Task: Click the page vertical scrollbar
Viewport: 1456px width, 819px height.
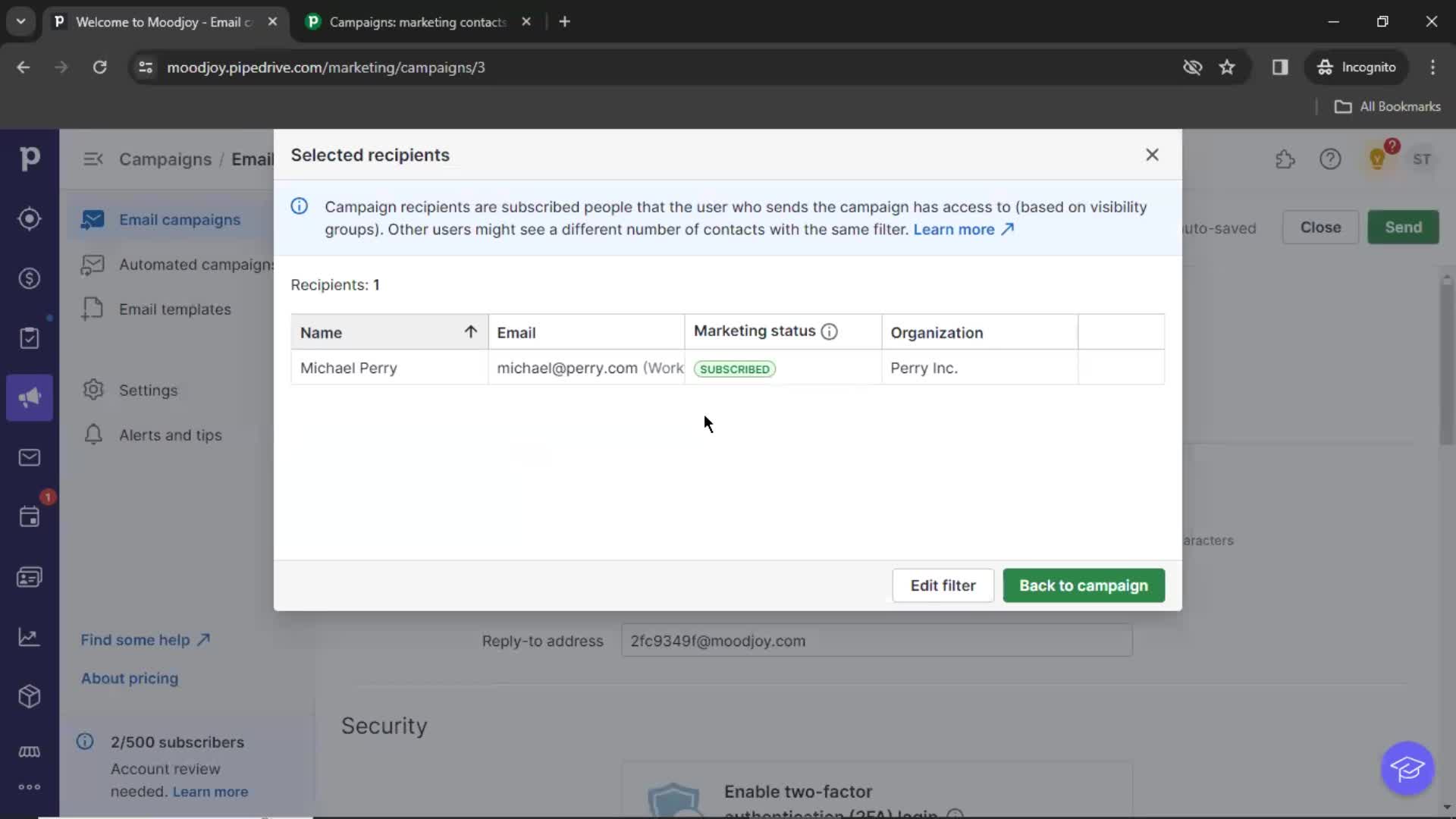Action: point(1447,364)
